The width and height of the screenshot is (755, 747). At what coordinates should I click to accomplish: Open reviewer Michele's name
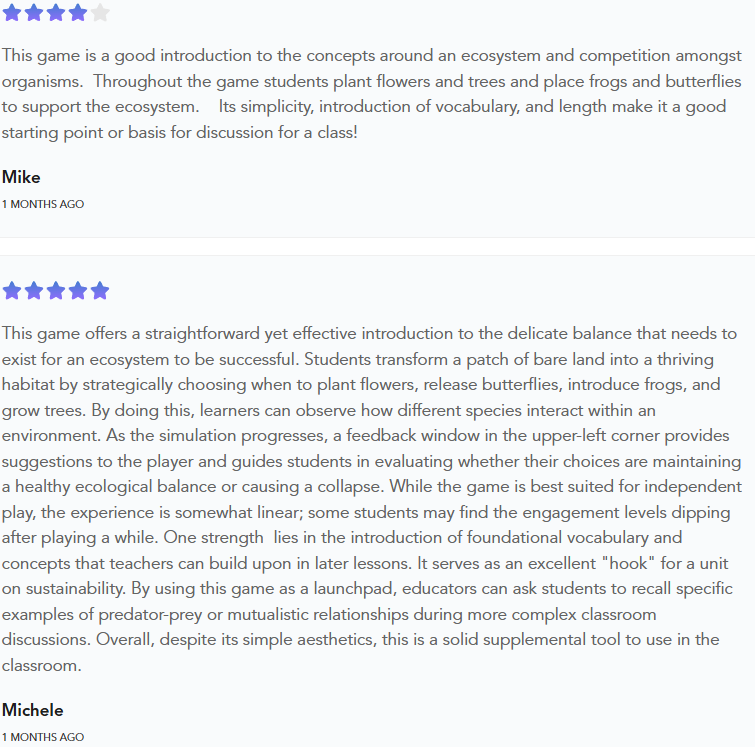32,711
